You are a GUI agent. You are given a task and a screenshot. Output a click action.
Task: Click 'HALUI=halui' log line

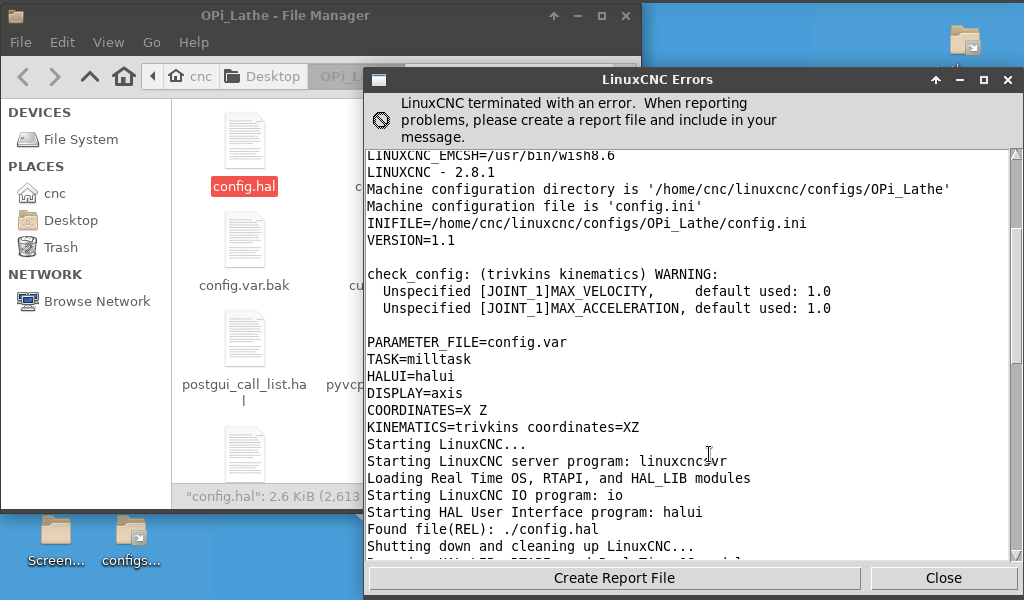click(411, 376)
